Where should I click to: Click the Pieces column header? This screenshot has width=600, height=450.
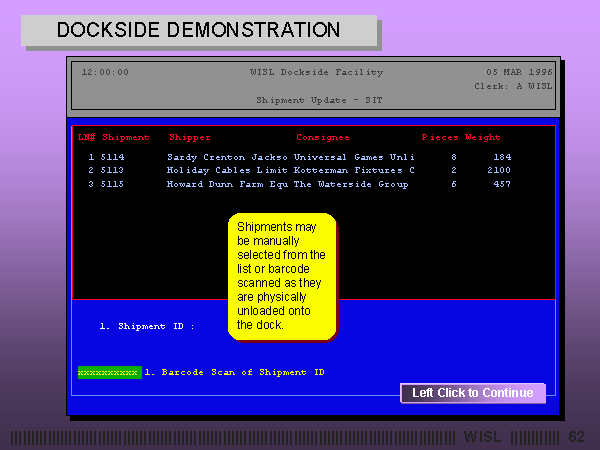[440, 137]
